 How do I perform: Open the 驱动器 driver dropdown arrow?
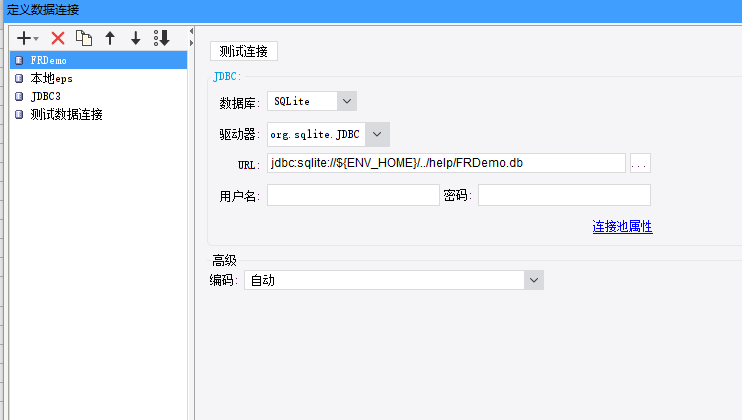pyautogui.click(x=377, y=134)
